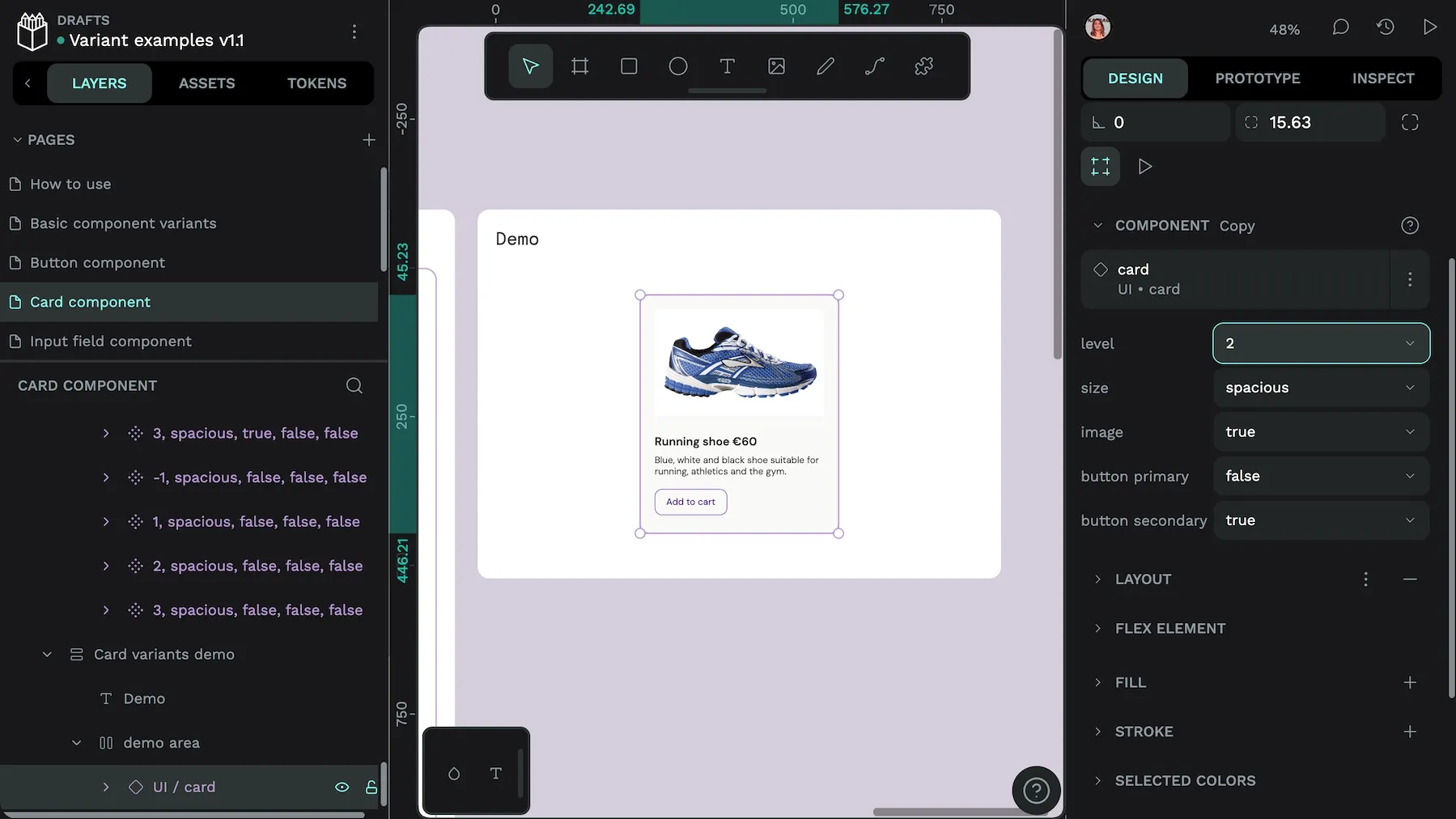This screenshot has width=1456, height=819.
Task: Switch to the Prototype tab
Action: click(x=1257, y=79)
